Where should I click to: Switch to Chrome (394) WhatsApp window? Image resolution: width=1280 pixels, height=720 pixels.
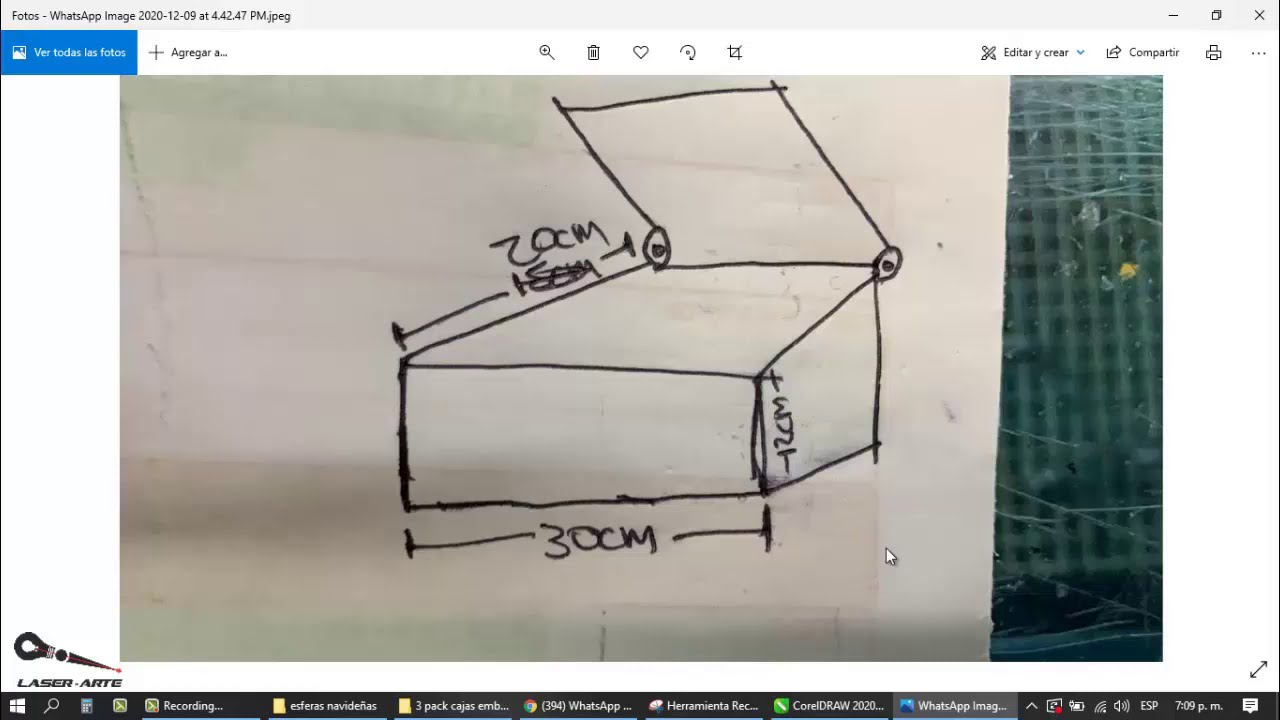(x=578, y=705)
